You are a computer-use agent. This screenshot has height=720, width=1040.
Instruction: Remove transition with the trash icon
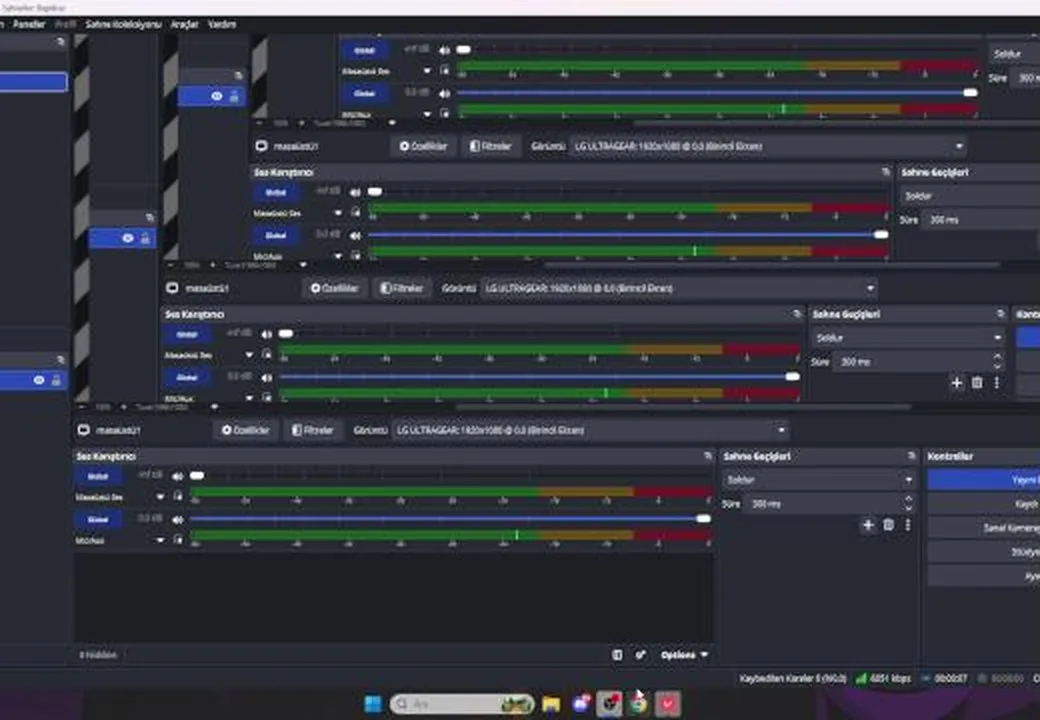click(x=889, y=525)
